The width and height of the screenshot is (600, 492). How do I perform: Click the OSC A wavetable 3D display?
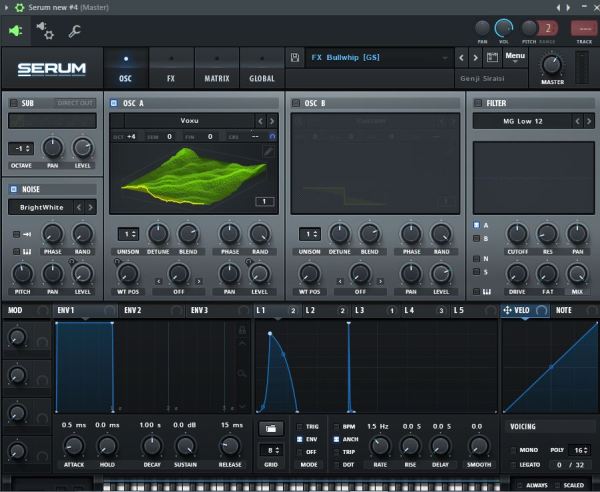[x=194, y=178]
